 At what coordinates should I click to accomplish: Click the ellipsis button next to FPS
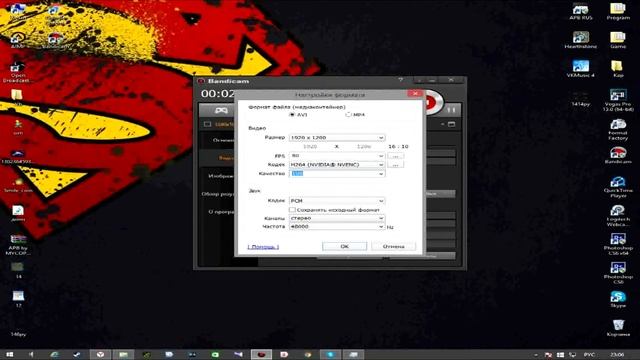(396, 156)
